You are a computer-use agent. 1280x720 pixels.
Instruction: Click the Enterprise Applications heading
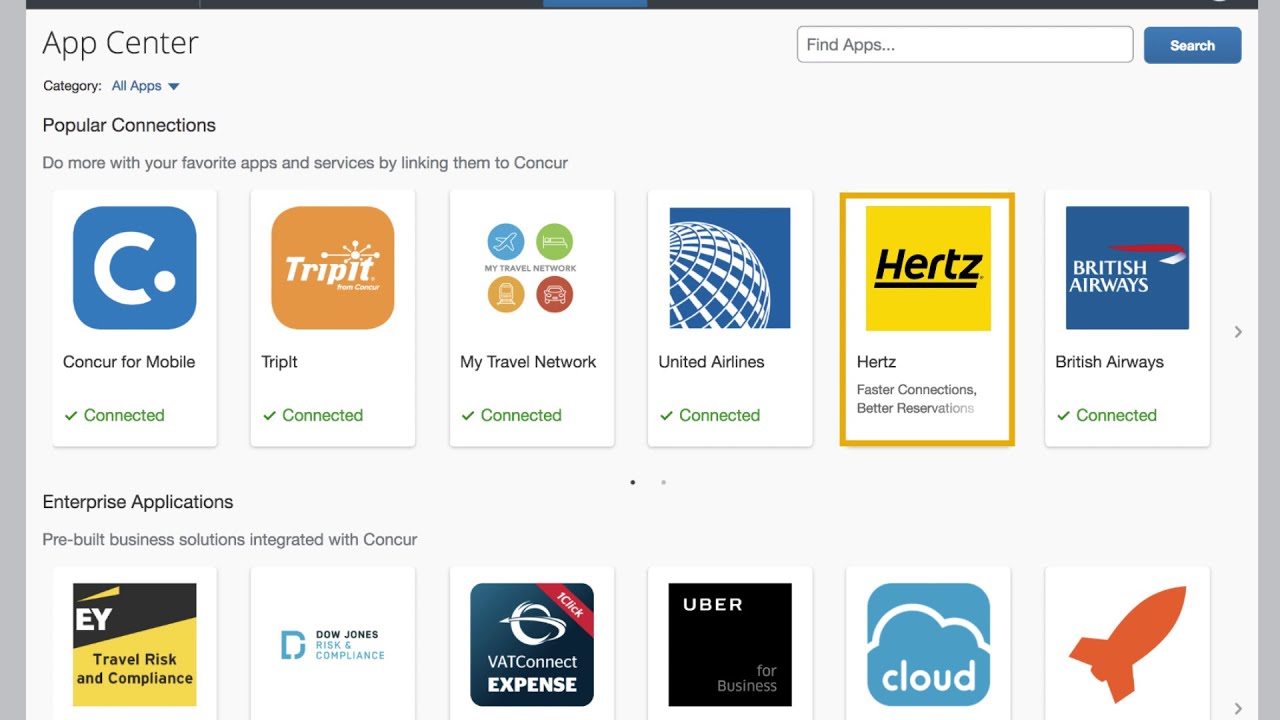(x=138, y=502)
